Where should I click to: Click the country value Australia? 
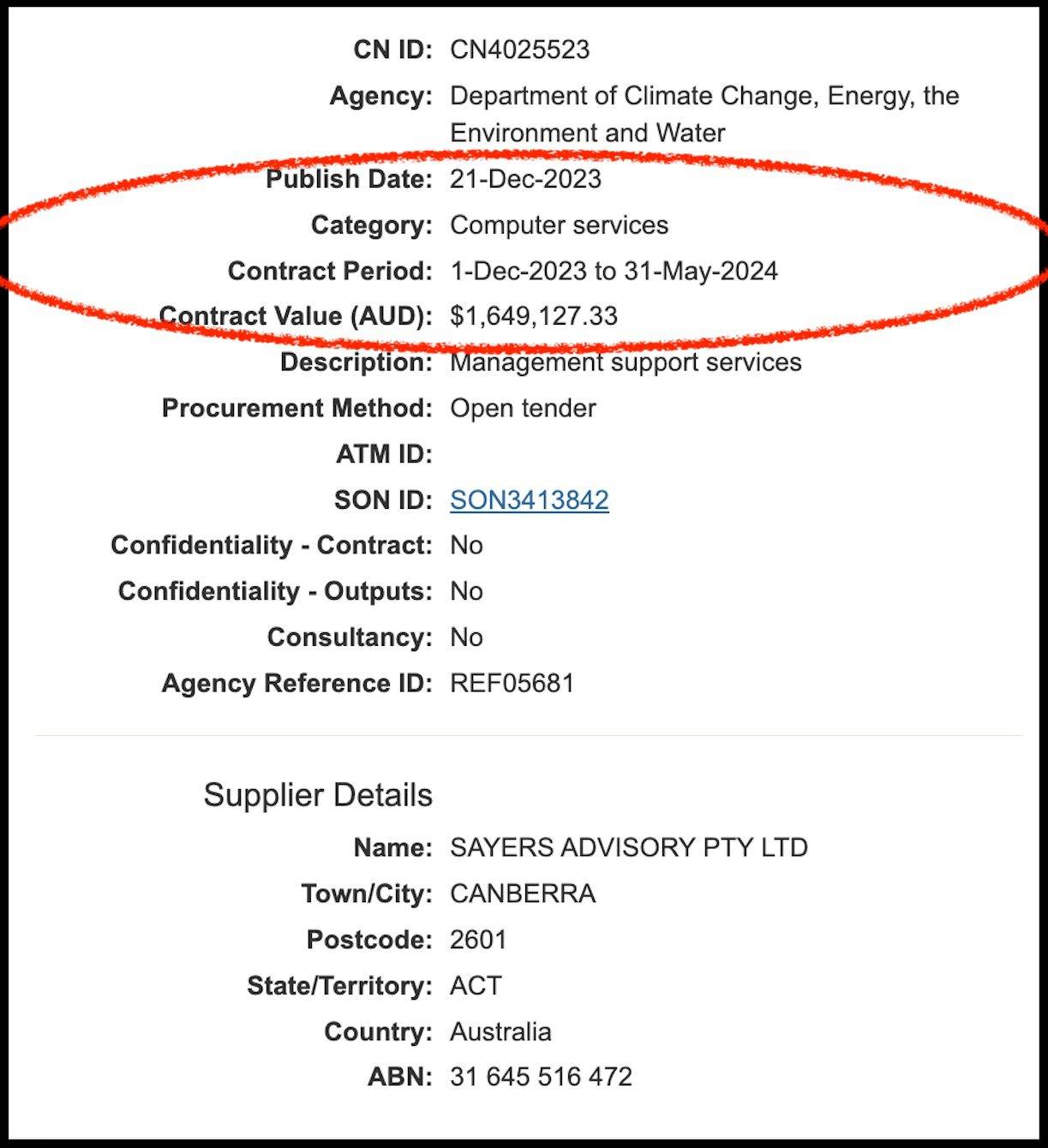tap(500, 1031)
